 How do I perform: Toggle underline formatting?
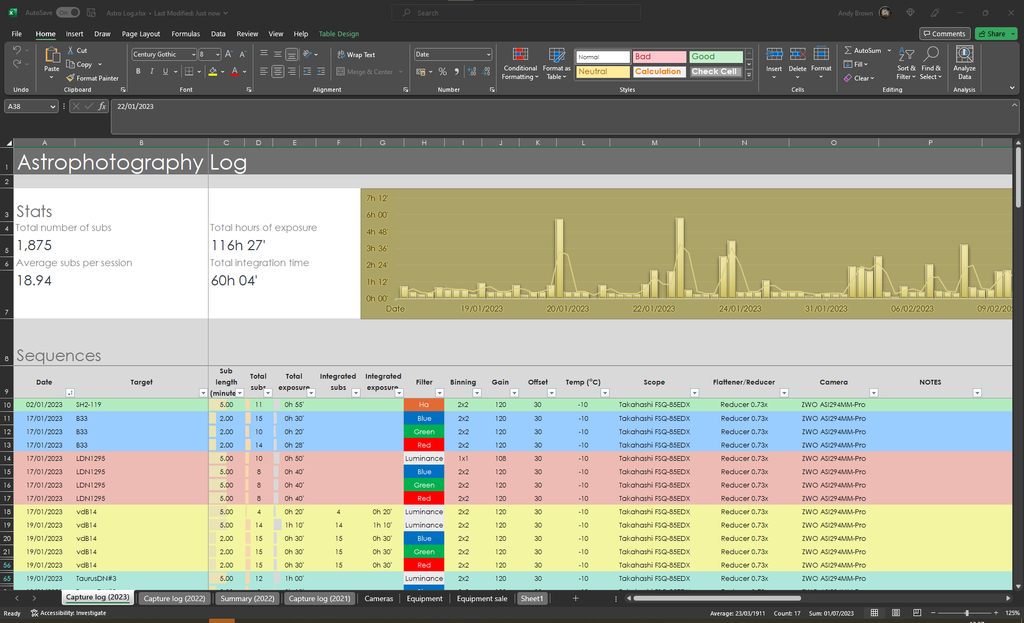pyautogui.click(x=165, y=72)
